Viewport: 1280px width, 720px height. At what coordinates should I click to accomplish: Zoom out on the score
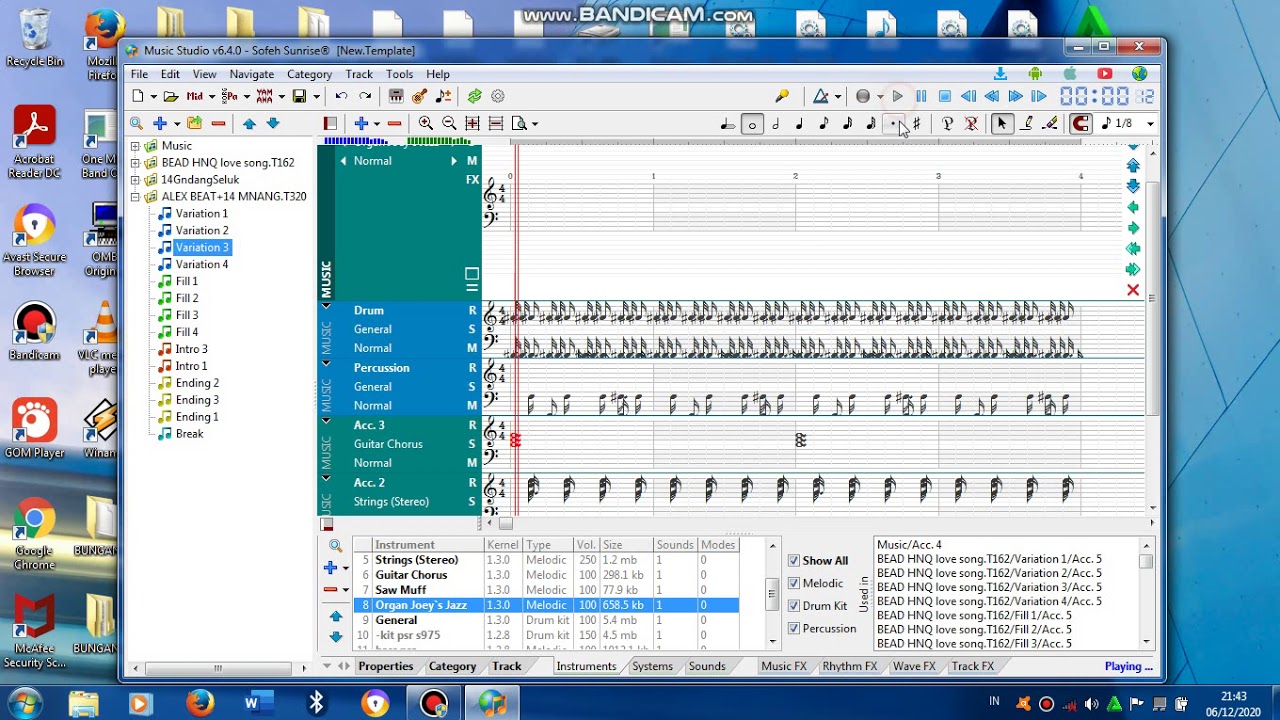449,123
